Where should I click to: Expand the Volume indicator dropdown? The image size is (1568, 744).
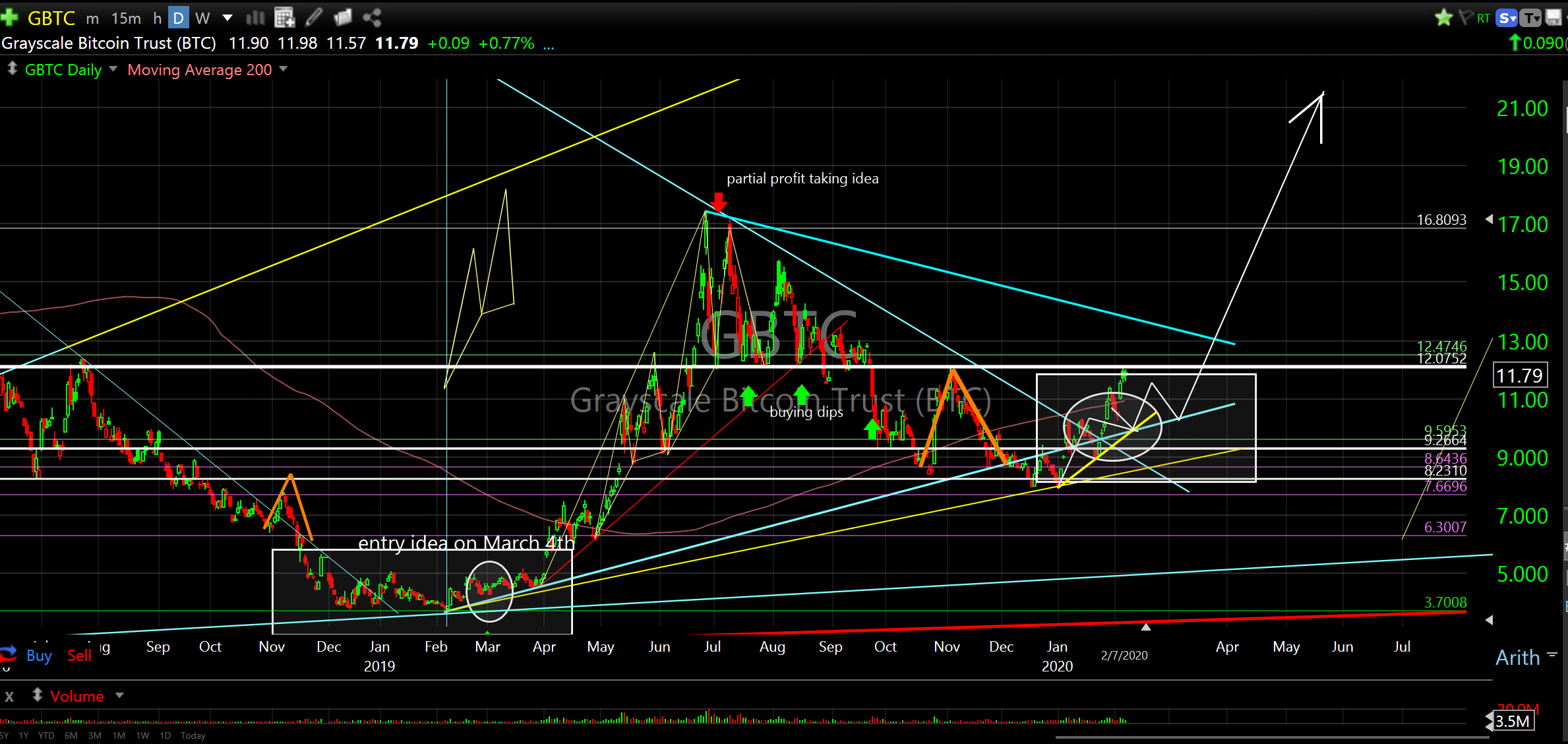click(119, 695)
